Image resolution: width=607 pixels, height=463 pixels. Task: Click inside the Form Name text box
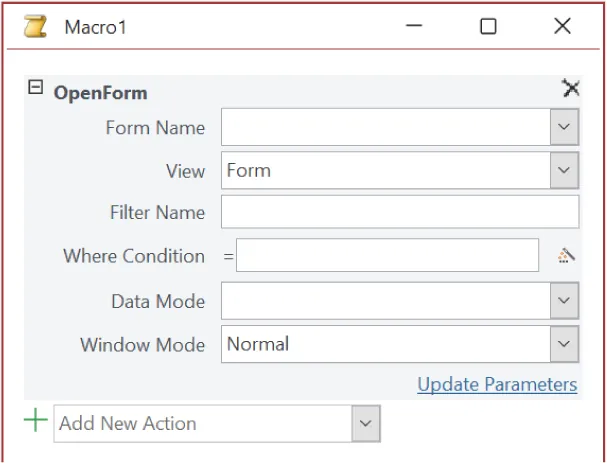[x=385, y=127]
